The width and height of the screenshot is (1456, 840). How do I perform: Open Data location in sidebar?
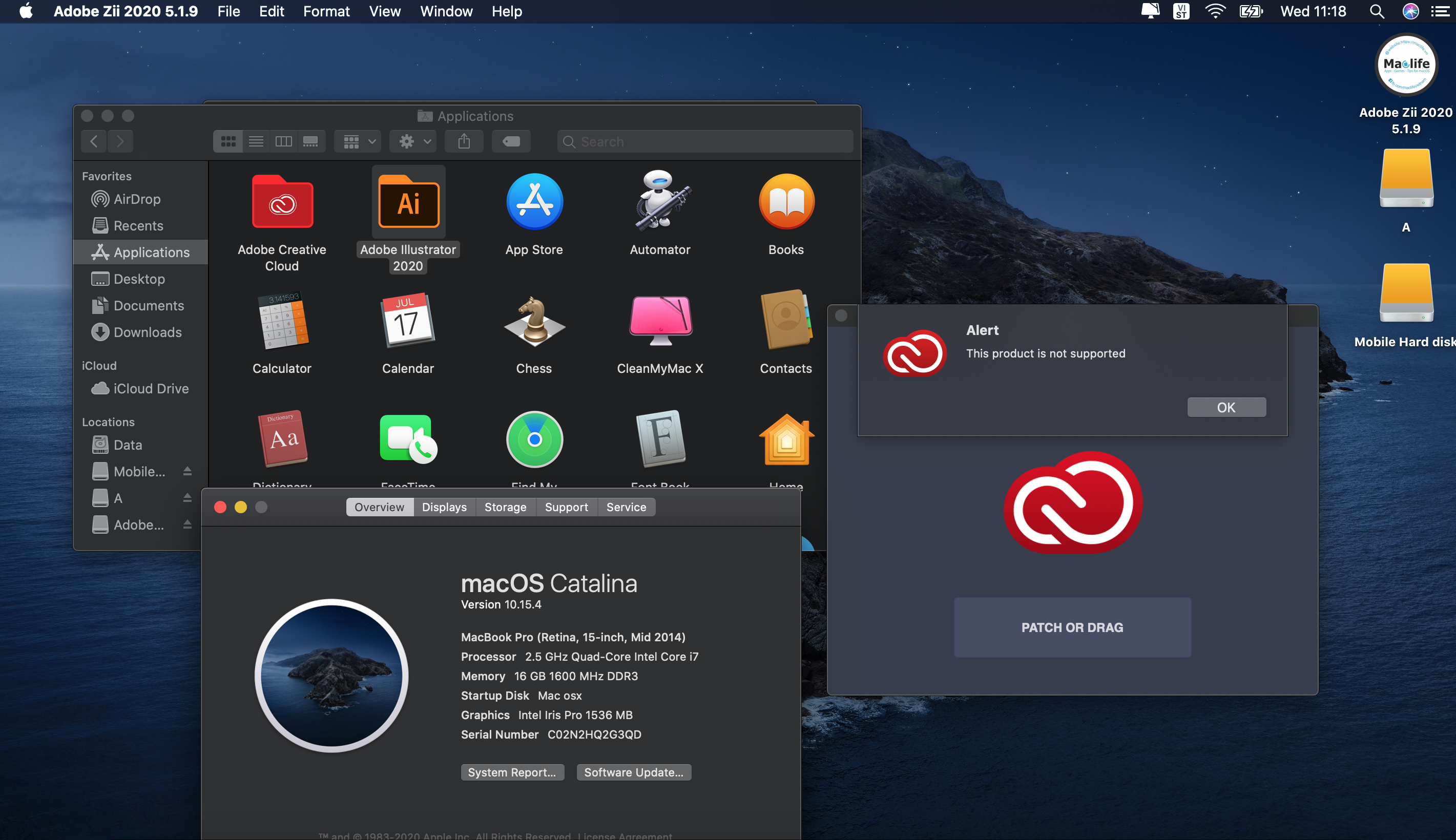pyautogui.click(x=141, y=445)
